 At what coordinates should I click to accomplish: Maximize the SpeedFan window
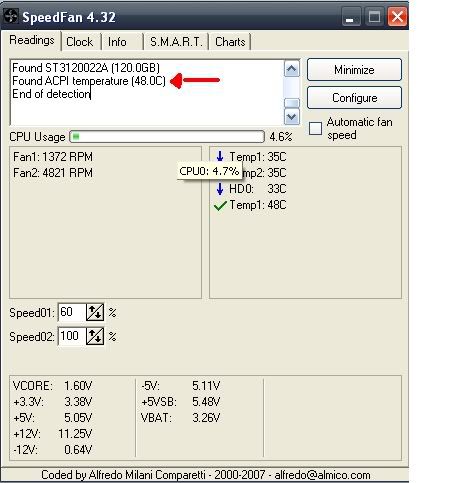click(x=374, y=17)
